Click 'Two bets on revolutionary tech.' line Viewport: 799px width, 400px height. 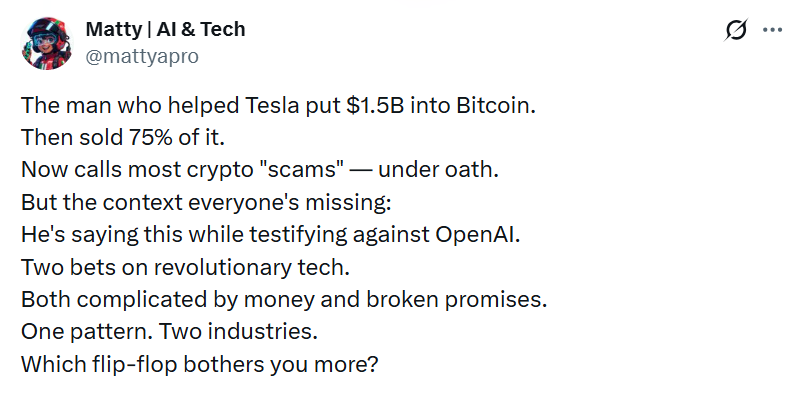pyautogui.click(x=185, y=267)
